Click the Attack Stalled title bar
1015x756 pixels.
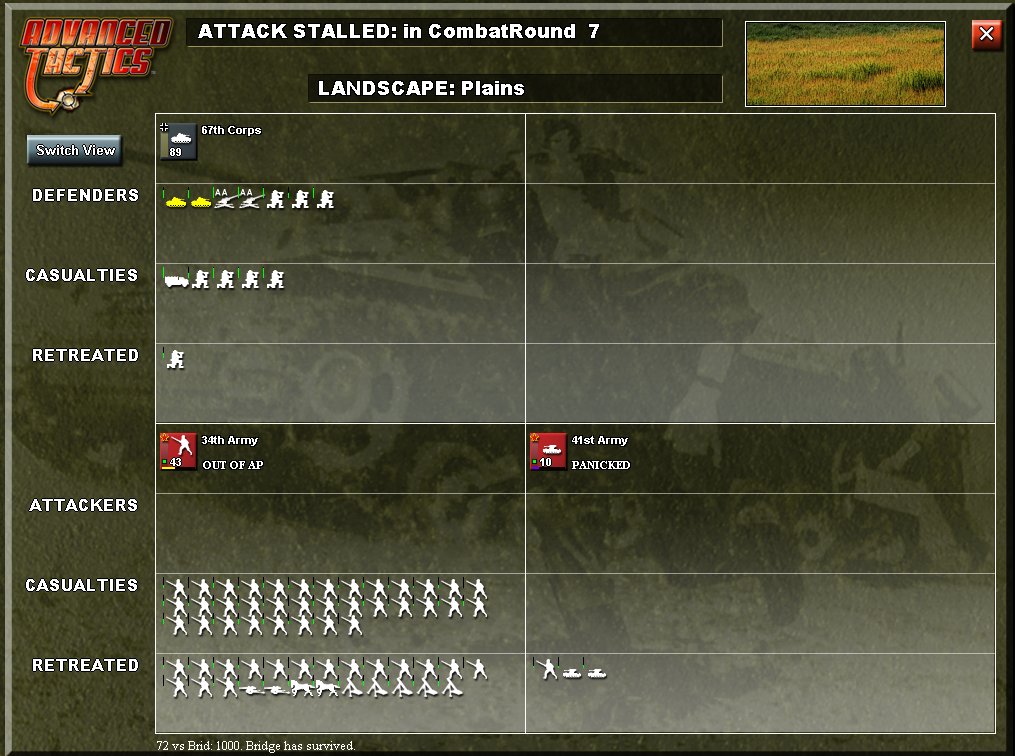[454, 32]
